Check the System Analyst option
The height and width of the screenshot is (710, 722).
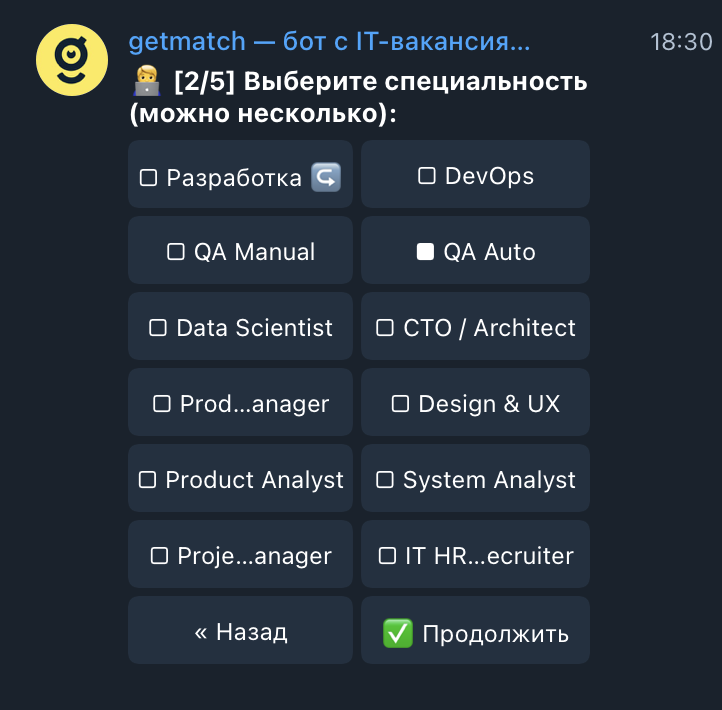(x=475, y=480)
